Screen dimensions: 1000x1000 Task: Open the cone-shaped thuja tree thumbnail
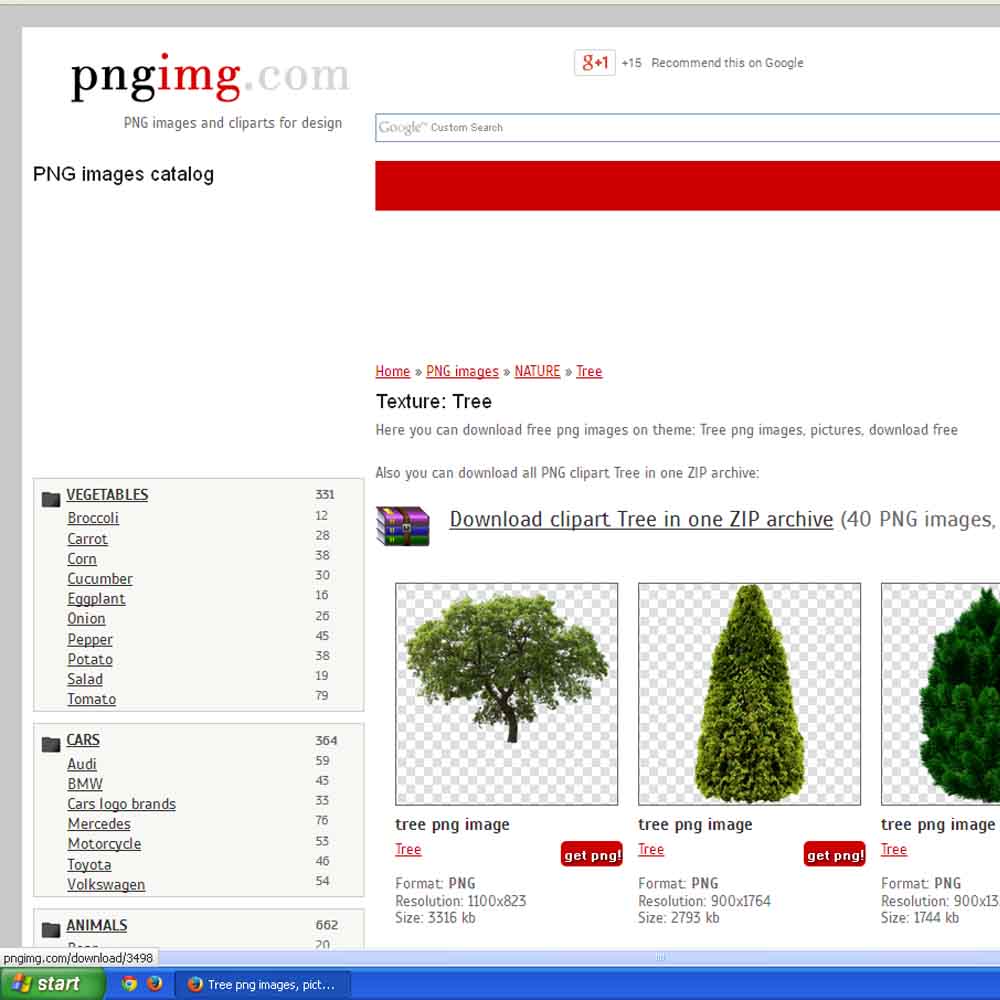pos(749,694)
